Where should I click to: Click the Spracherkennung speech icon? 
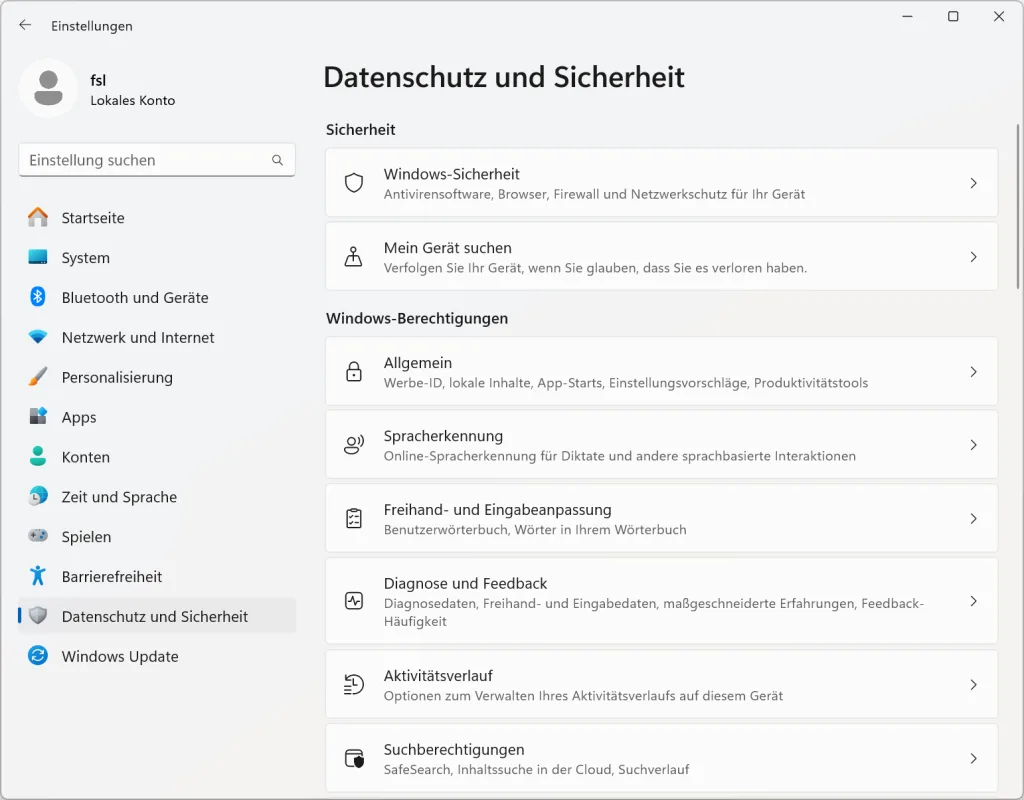pos(353,445)
